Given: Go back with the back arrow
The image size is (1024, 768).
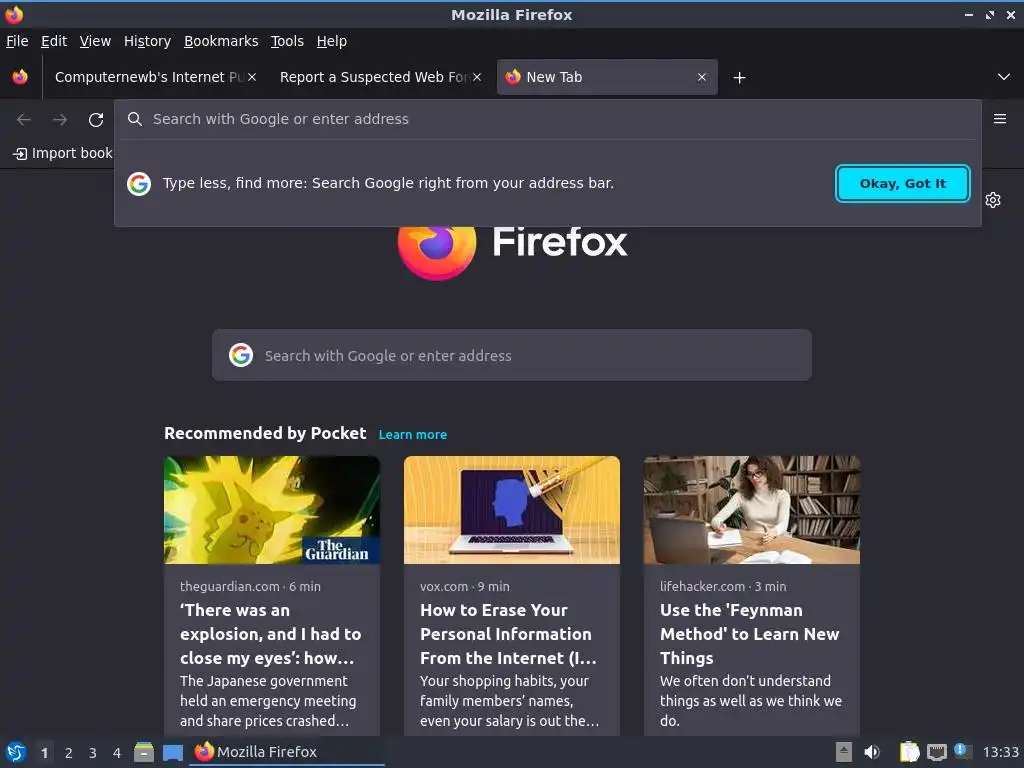Looking at the screenshot, I should (x=24, y=120).
